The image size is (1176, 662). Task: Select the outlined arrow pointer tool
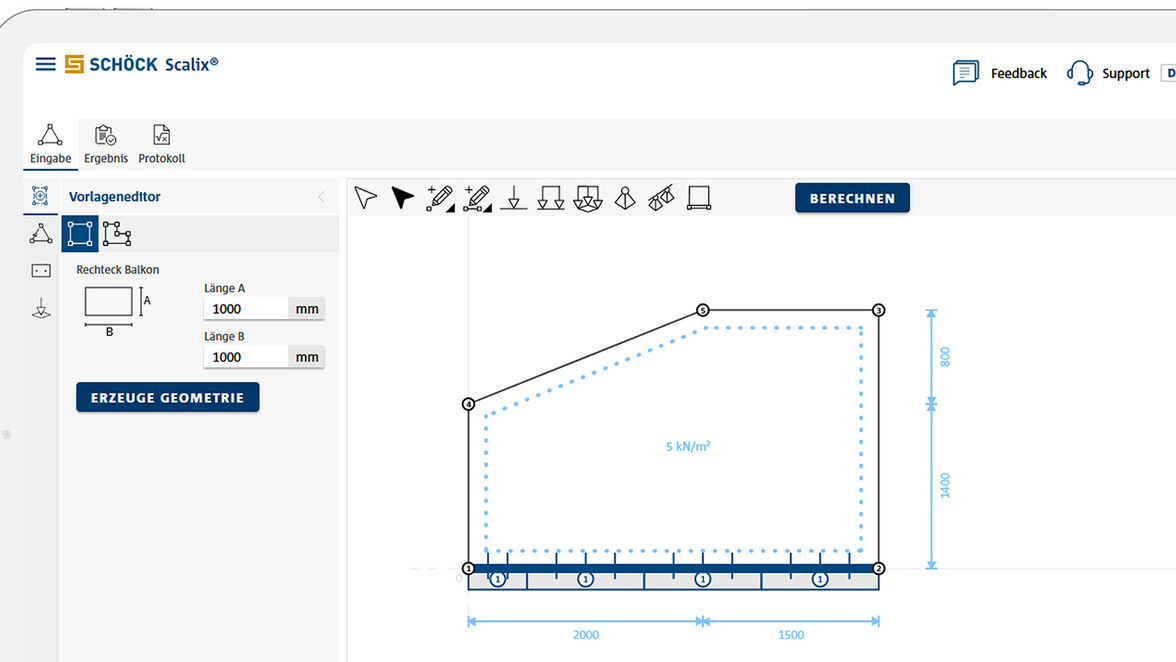coord(366,198)
